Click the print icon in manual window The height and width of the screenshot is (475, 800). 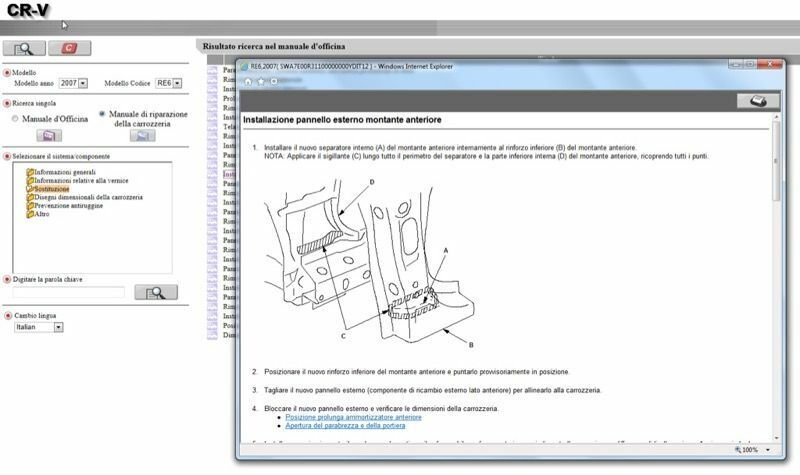point(757,101)
